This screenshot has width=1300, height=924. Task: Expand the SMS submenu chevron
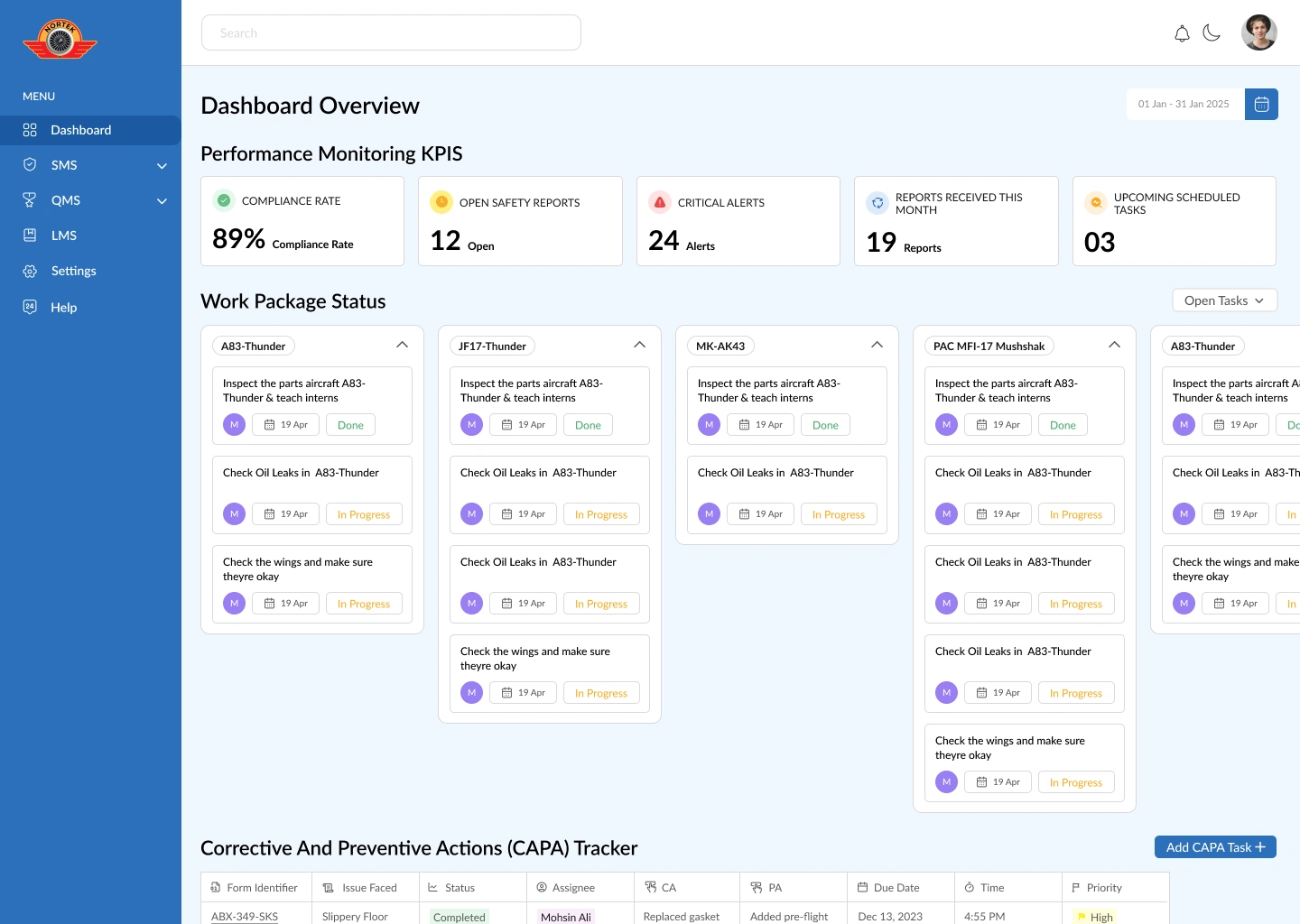point(162,166)
